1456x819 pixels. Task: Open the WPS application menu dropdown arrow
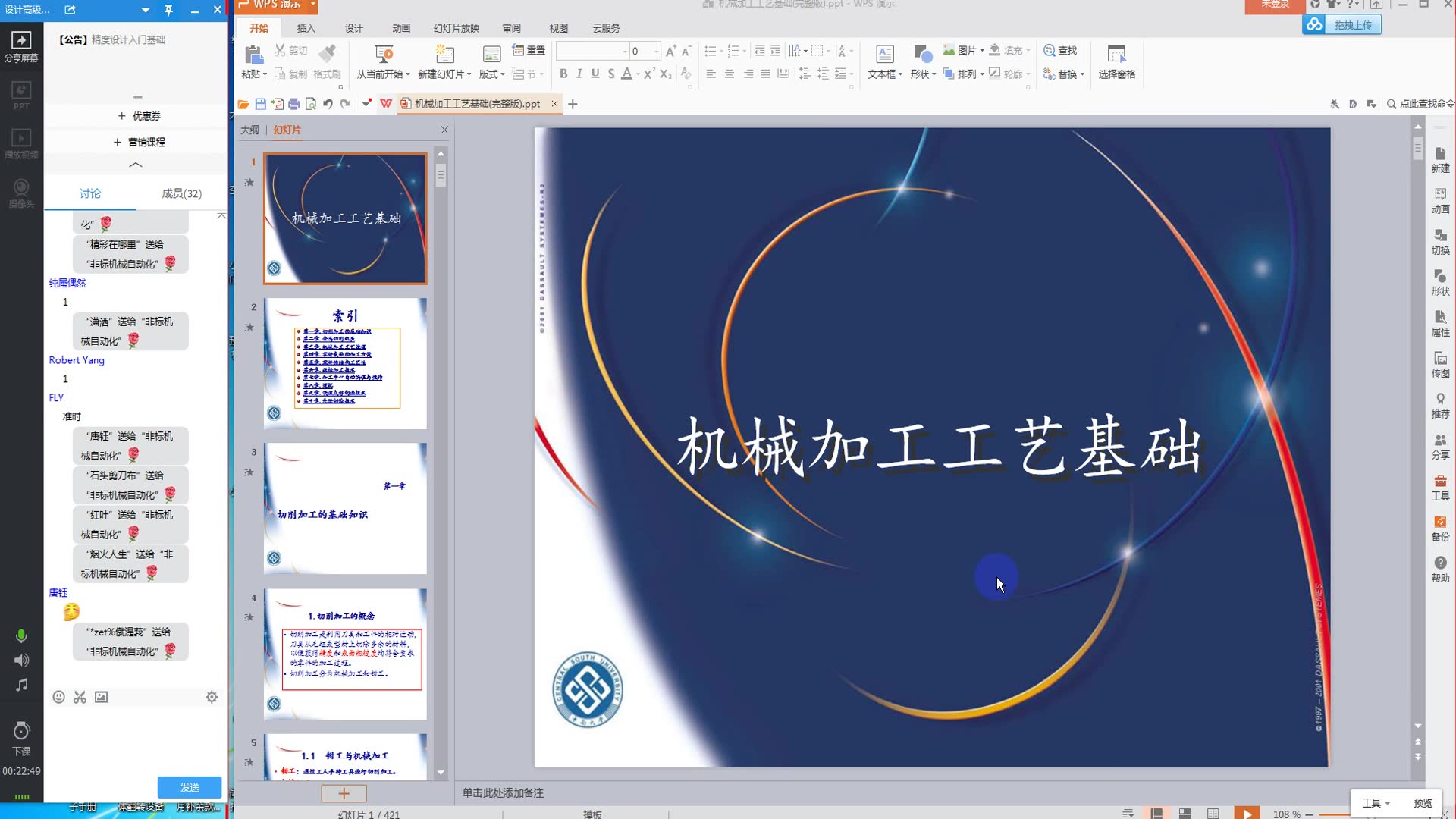(313, 5)
